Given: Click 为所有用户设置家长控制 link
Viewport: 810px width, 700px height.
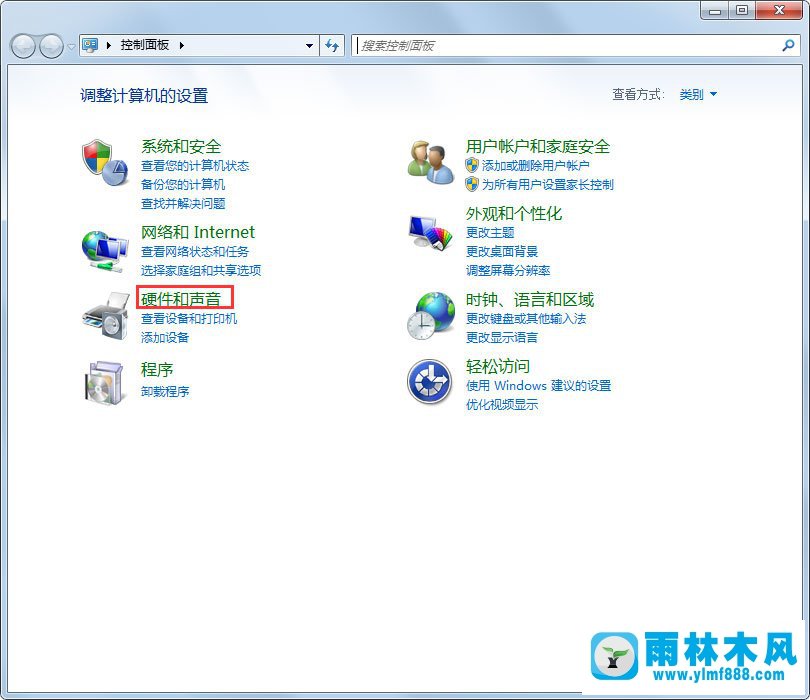Looking at the screenshot, I should (548, 184).
